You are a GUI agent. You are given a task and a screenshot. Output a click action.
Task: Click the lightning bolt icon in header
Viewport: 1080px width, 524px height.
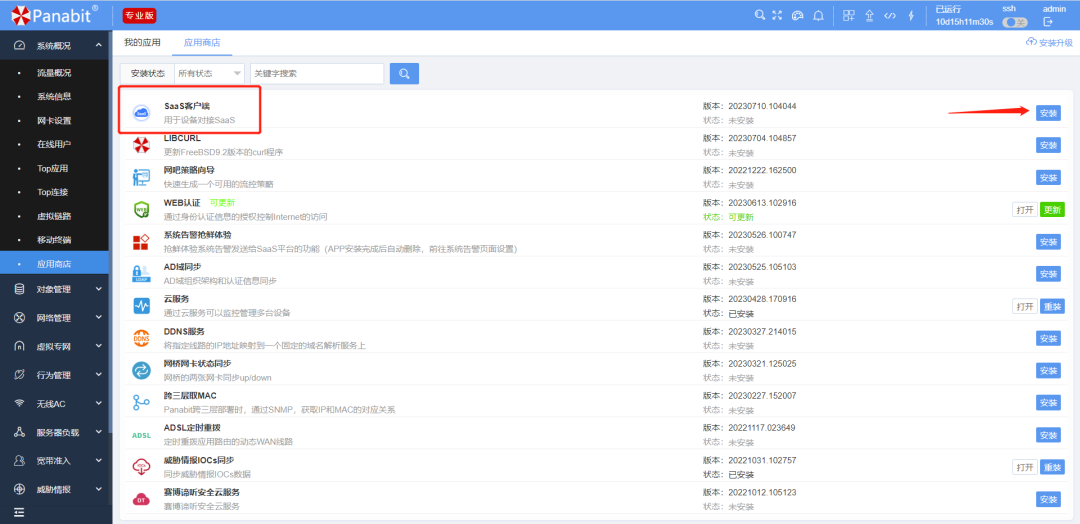[x=910, y=15]
